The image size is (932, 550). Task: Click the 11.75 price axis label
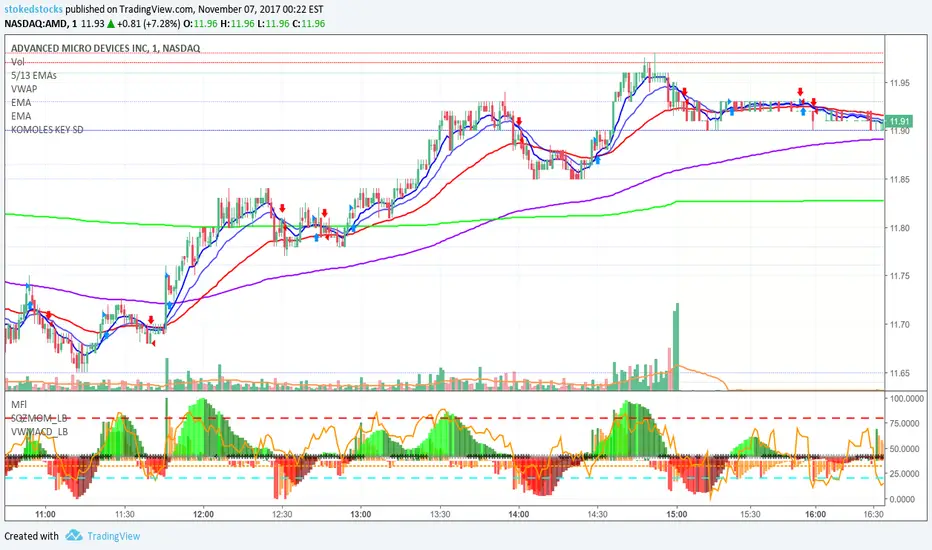(x=899, y=276)
